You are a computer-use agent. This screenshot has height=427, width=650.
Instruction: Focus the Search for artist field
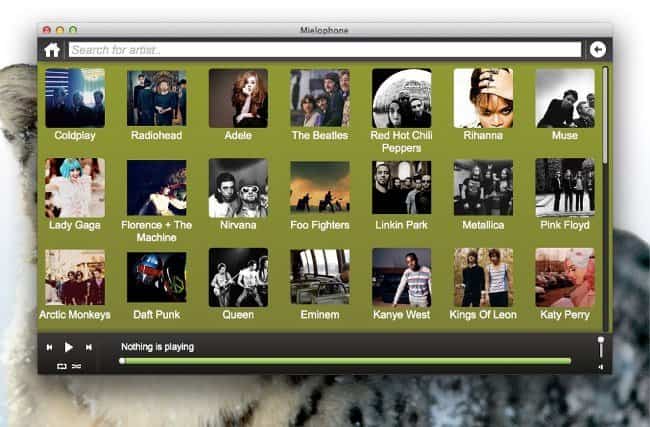325,50
